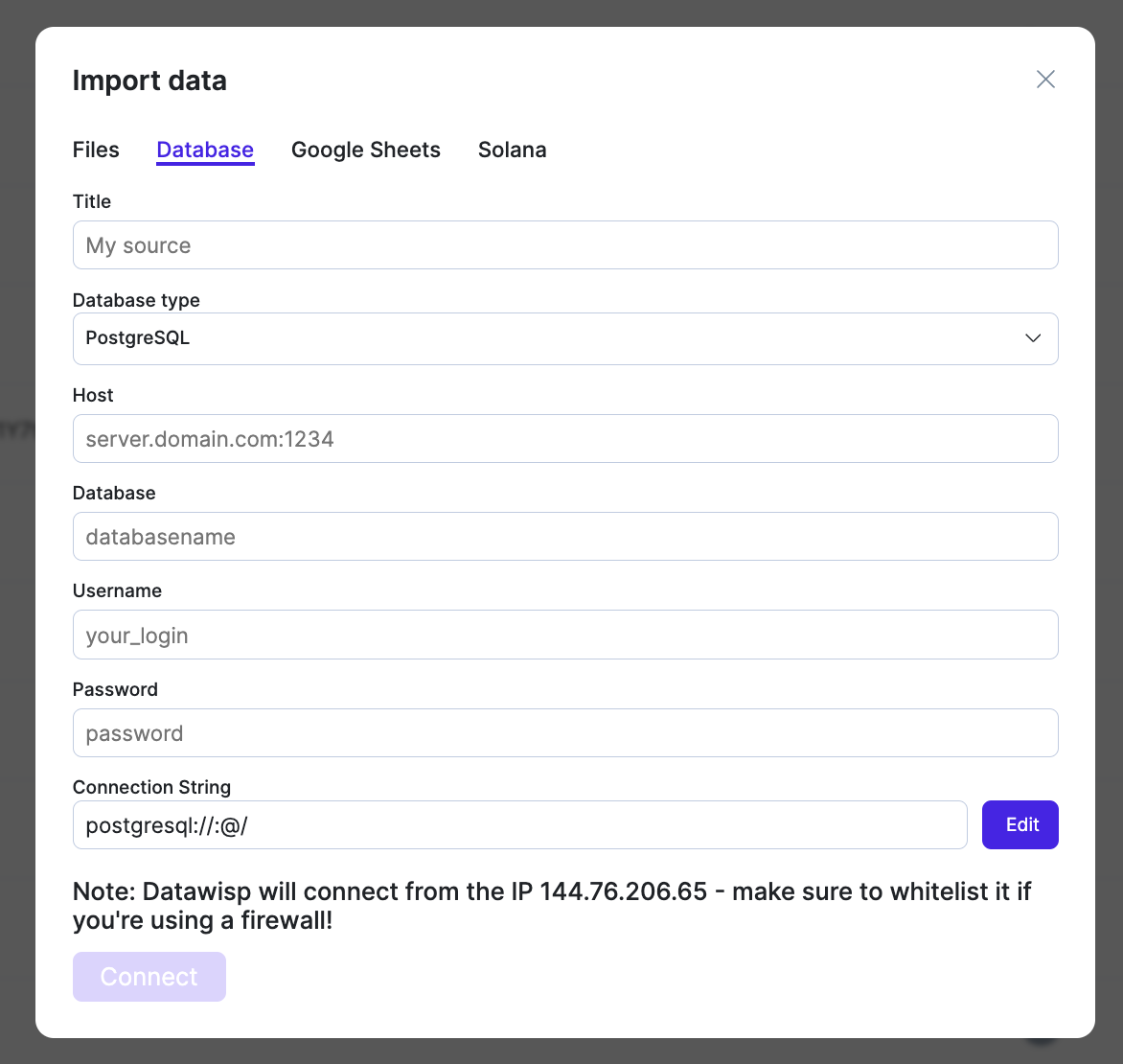The image size is (1123, 1064).
Task: Click into the password input box
Action: pos(565,733)
